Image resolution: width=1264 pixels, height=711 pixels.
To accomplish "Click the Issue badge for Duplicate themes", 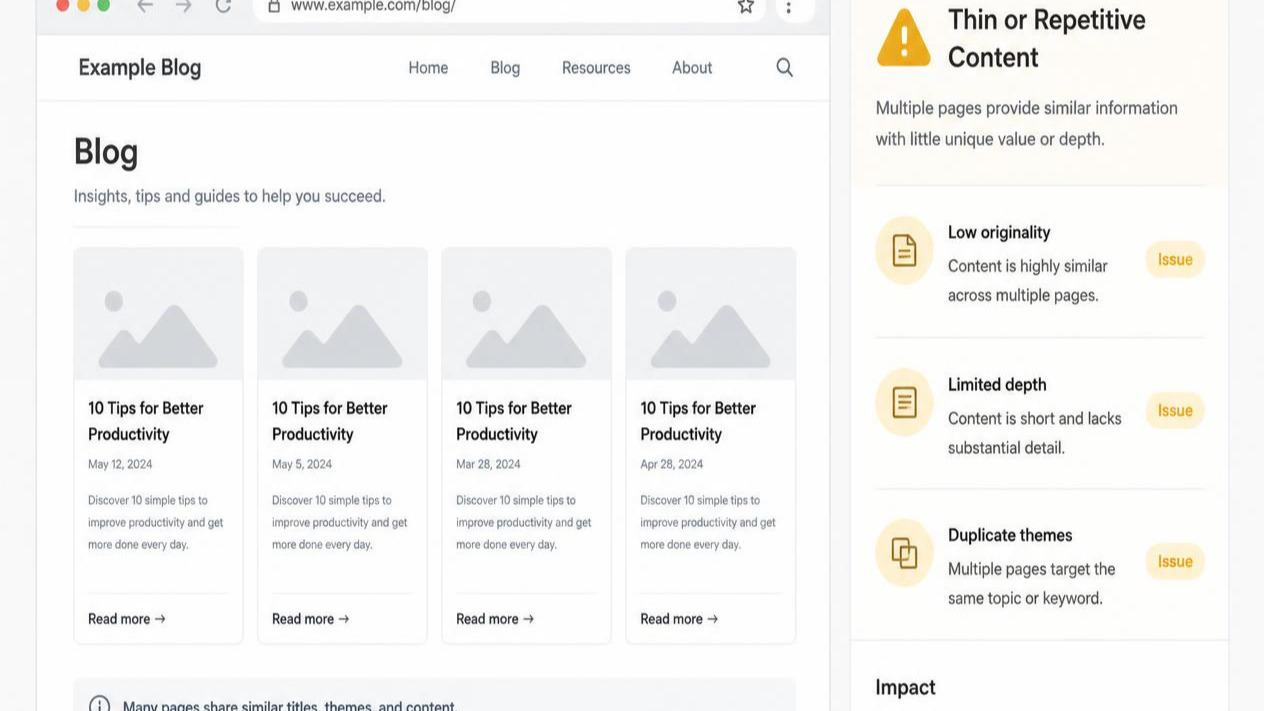I will pyautogui.click(x=1175, y=562).
